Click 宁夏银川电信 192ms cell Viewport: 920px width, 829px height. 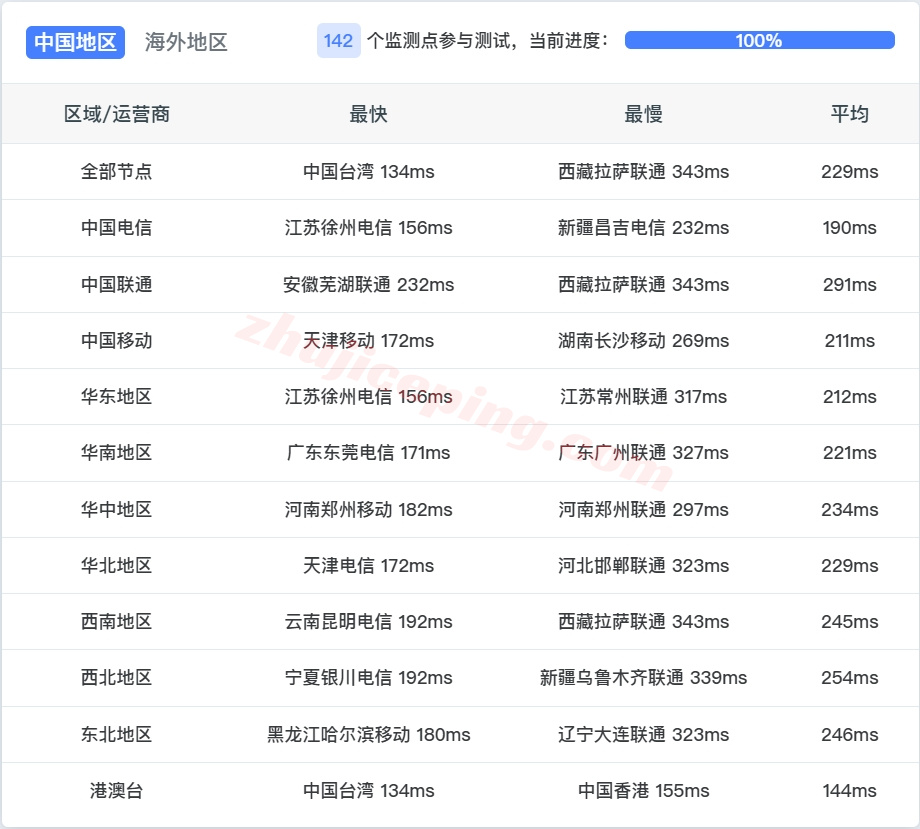tap(368, 678)
